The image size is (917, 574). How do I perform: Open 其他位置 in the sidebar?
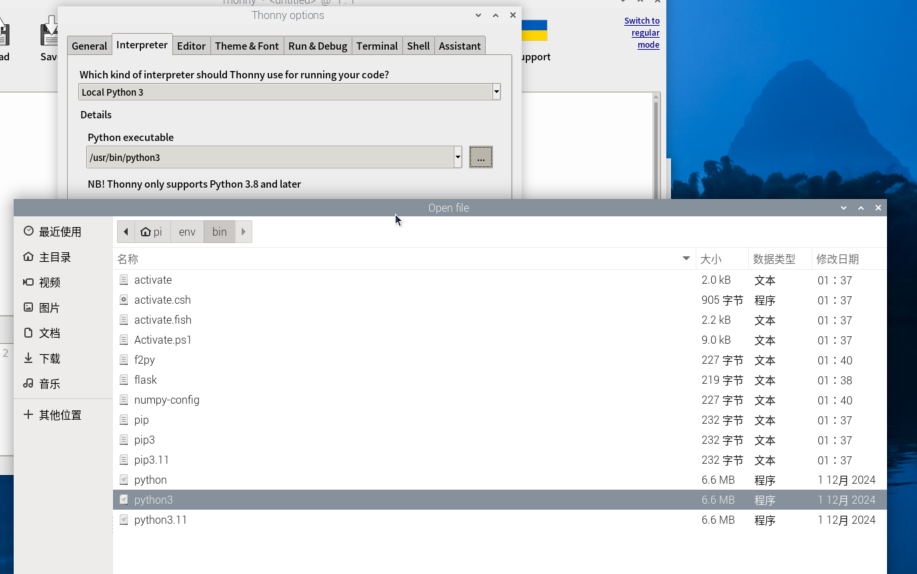(63, 415)
